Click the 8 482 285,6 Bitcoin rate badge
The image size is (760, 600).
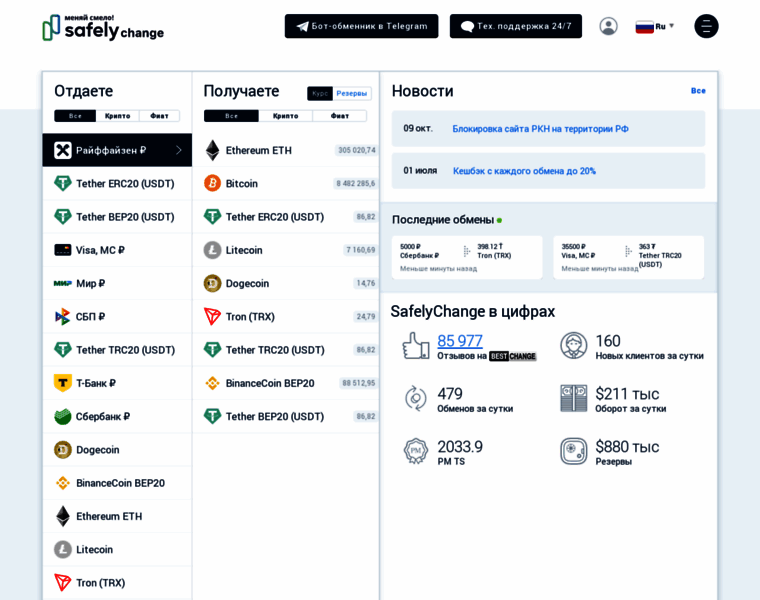tap(356, 184)
